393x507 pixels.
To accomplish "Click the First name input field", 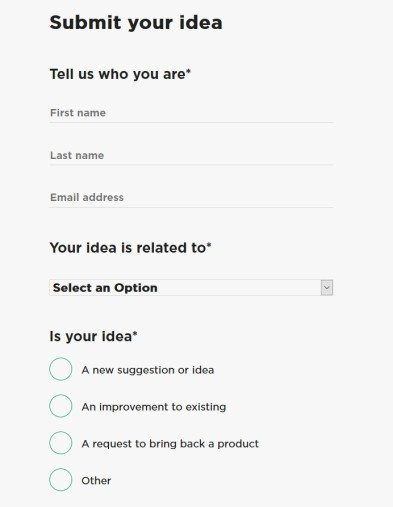I will coord(191,113).
